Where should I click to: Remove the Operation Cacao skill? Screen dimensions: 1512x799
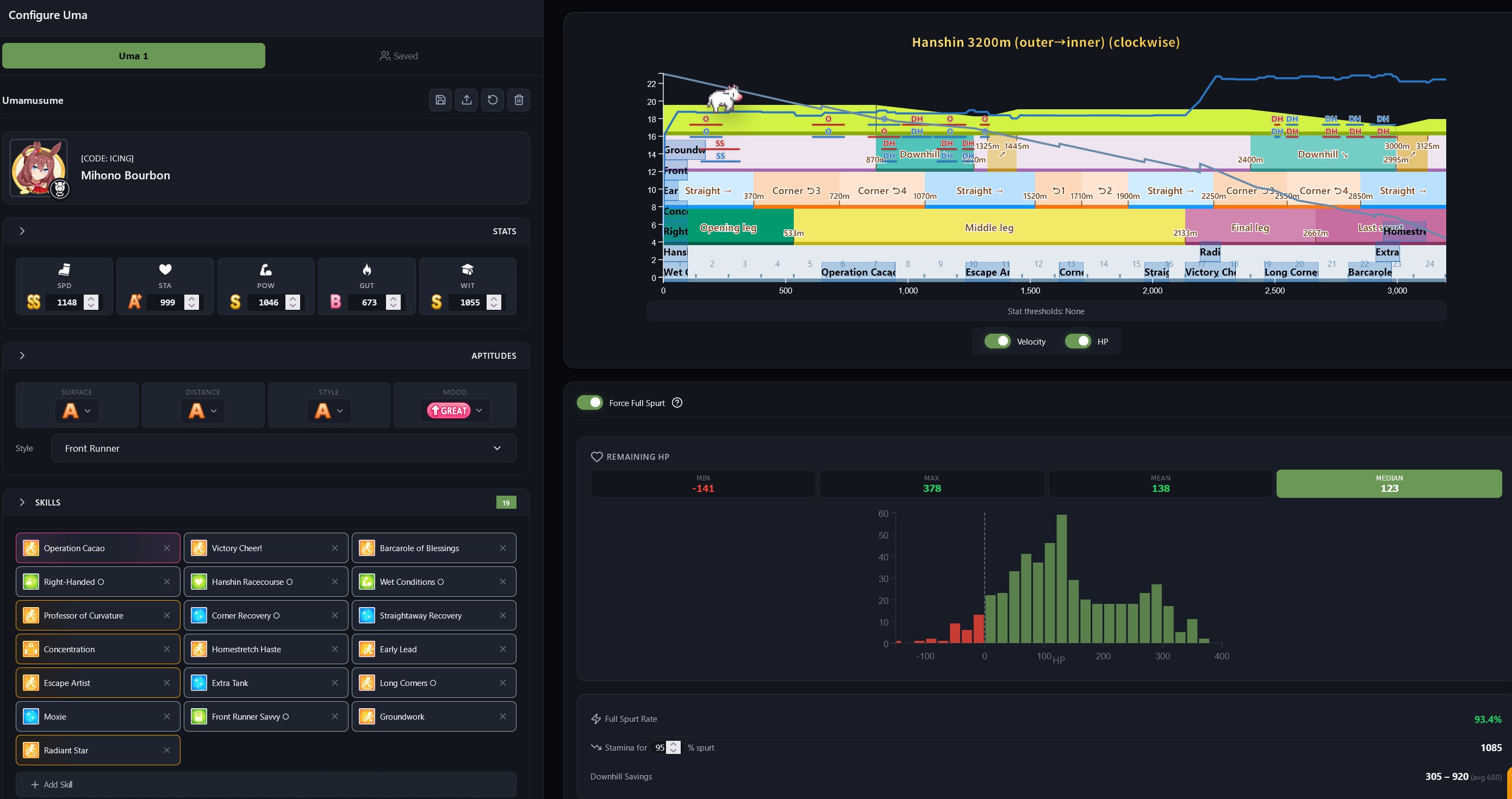click(167, 548)
